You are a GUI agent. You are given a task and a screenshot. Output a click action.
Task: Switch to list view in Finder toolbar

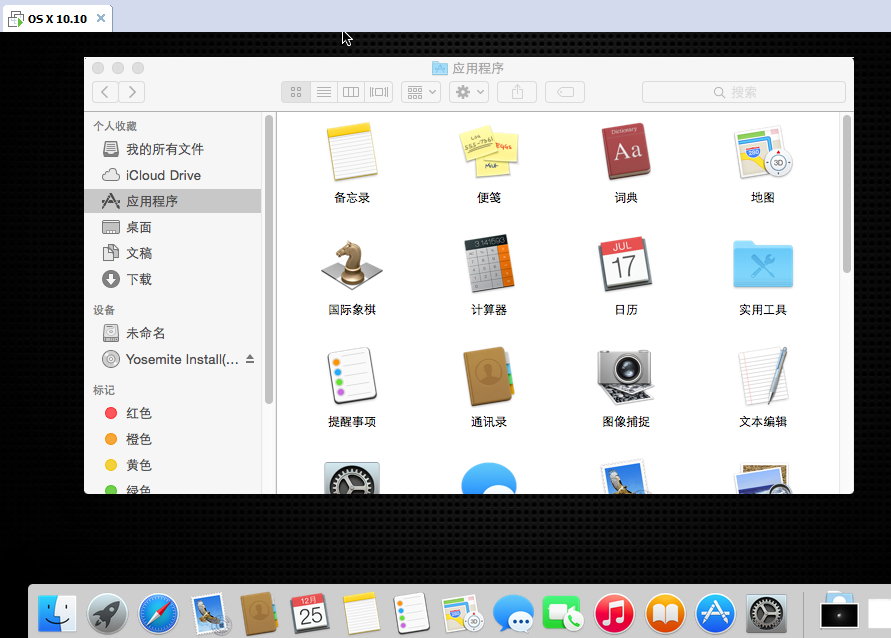tap(324, 92)
